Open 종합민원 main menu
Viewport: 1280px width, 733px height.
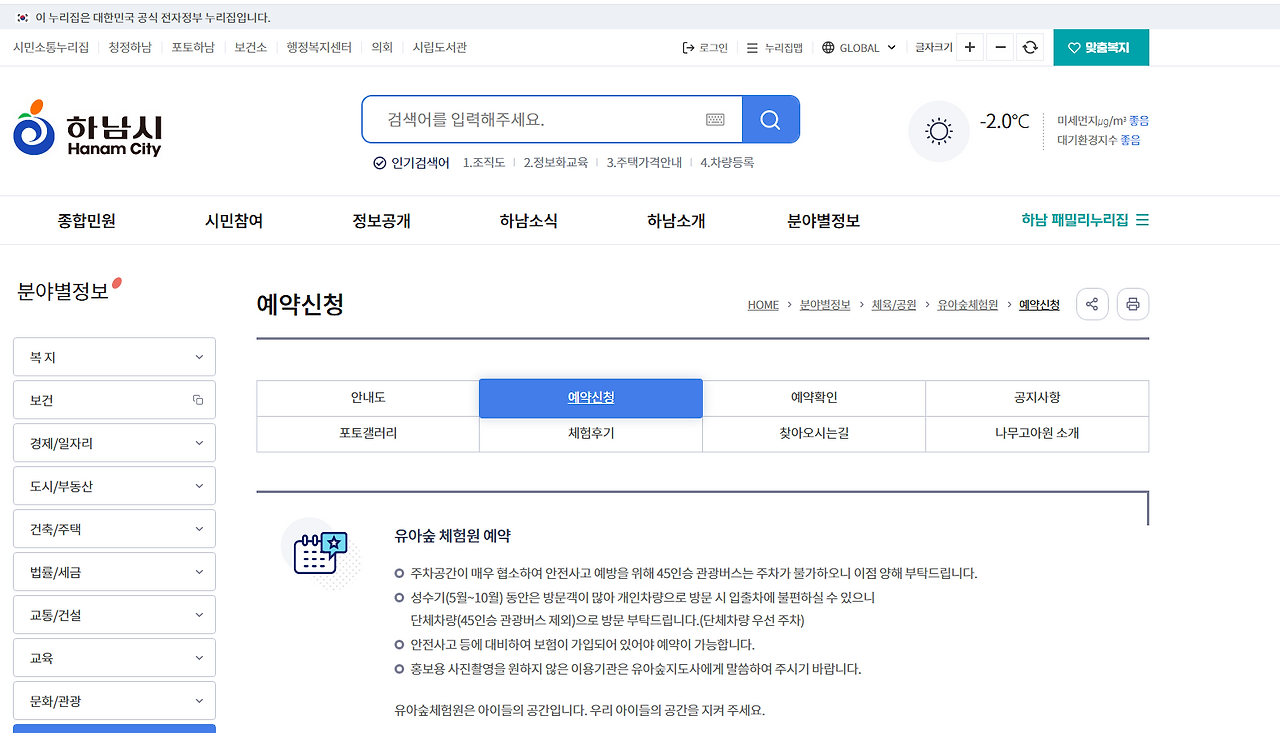click(x=87, y=221)
